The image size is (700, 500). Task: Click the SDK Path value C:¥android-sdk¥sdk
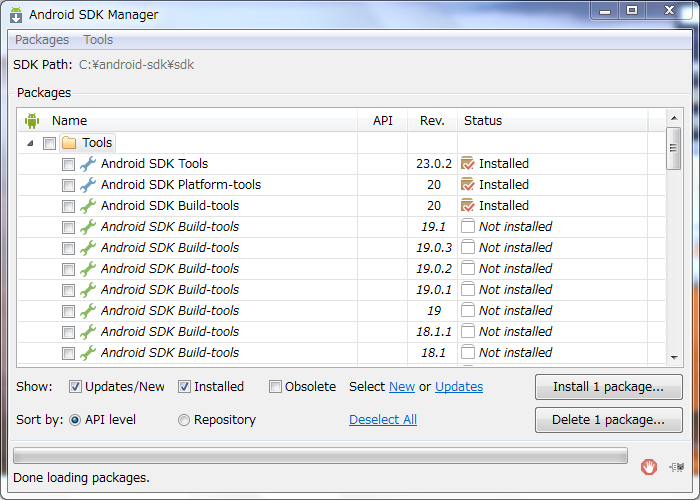coord(136,65)
